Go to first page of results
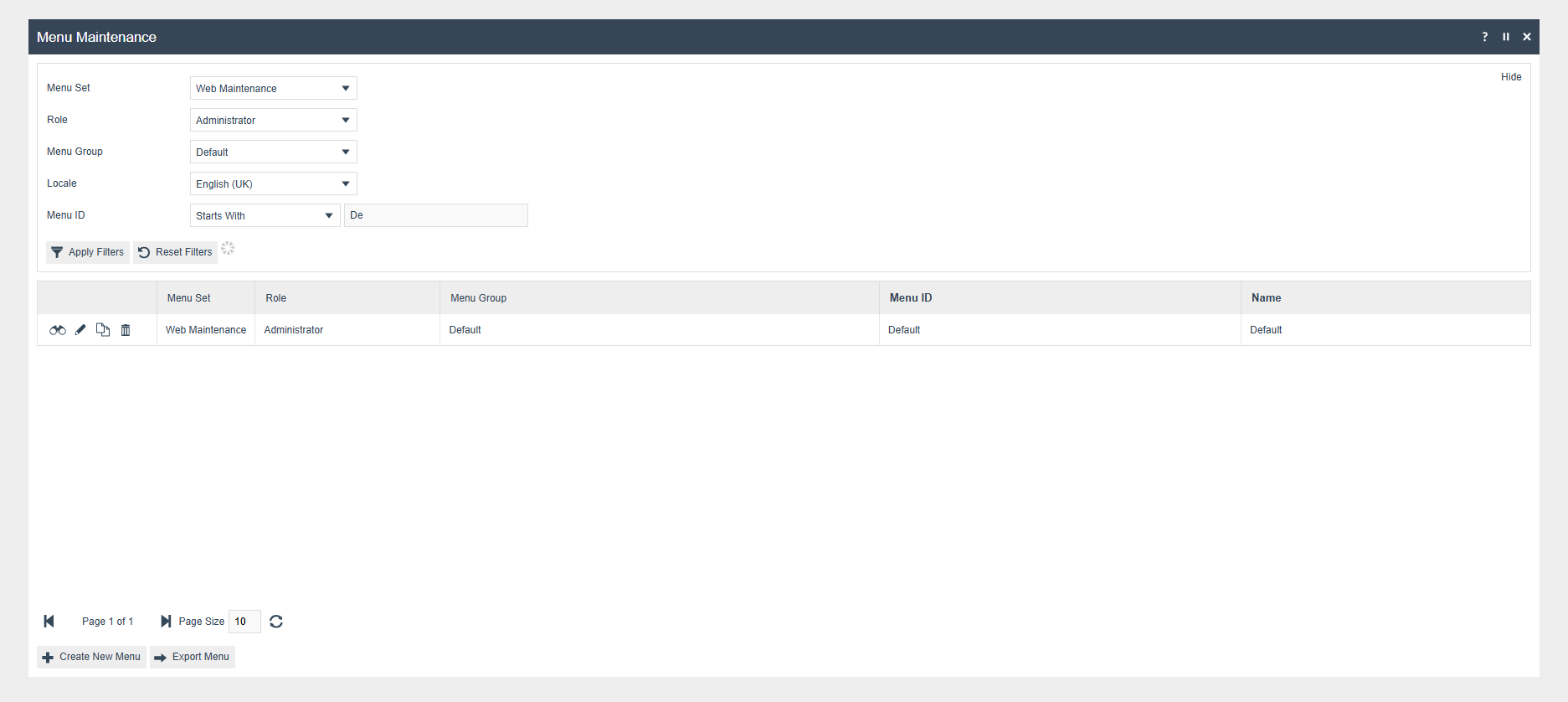This screenshot has height=702, width=1568. (x=49, y=622)
